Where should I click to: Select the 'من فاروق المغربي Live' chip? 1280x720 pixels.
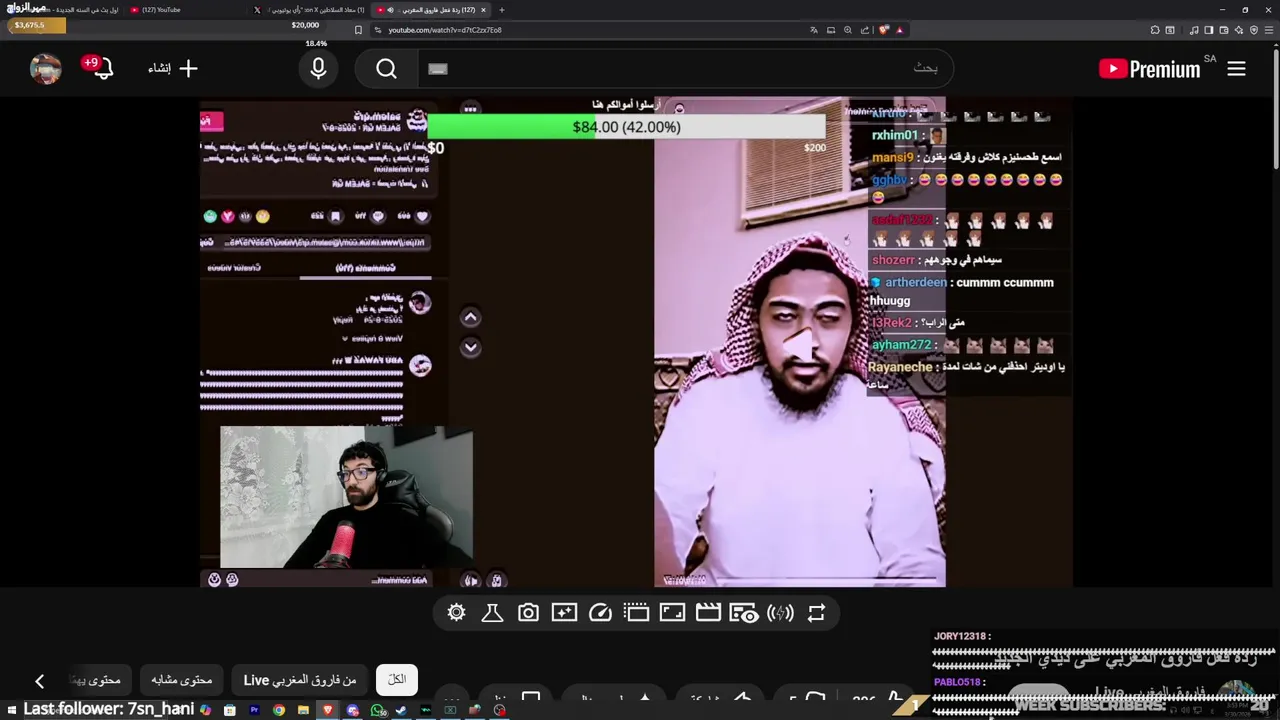click(300, 679)
